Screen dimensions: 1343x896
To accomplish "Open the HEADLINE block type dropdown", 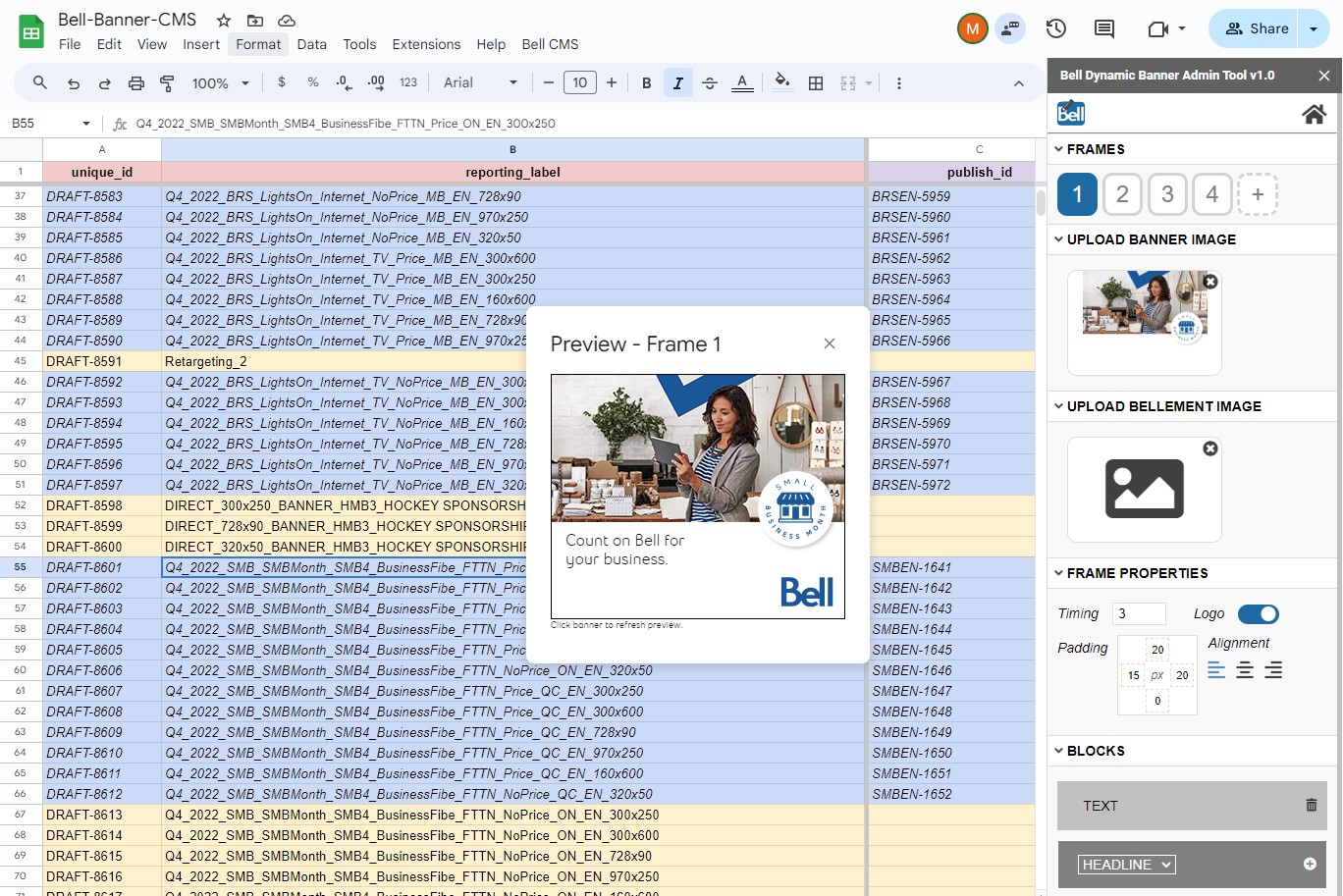I will [x=1126, y=865].
